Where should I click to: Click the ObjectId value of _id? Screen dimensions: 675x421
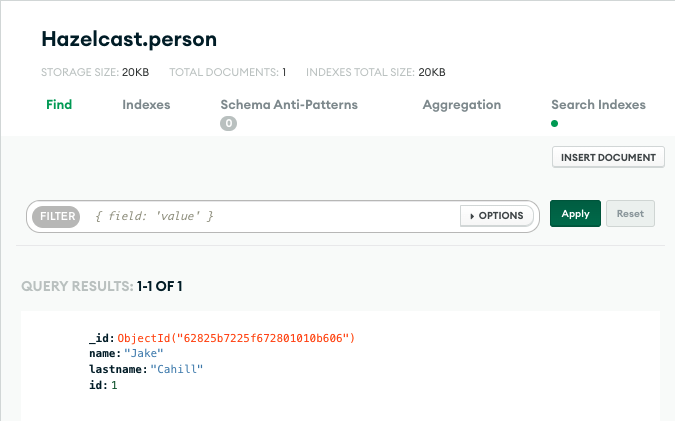click(236, 339)
